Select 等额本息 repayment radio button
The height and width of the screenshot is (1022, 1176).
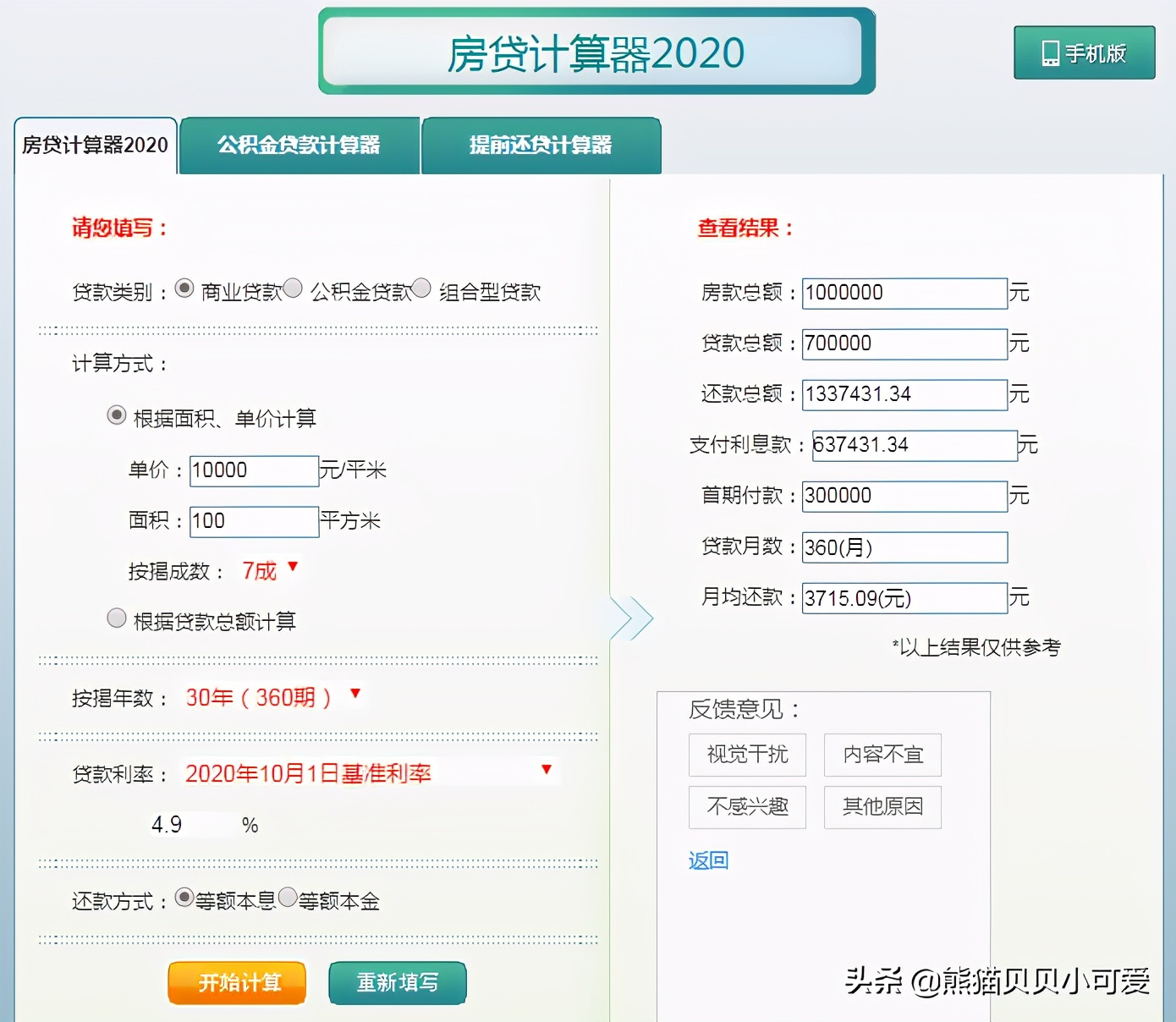click(x=184, y=898)
